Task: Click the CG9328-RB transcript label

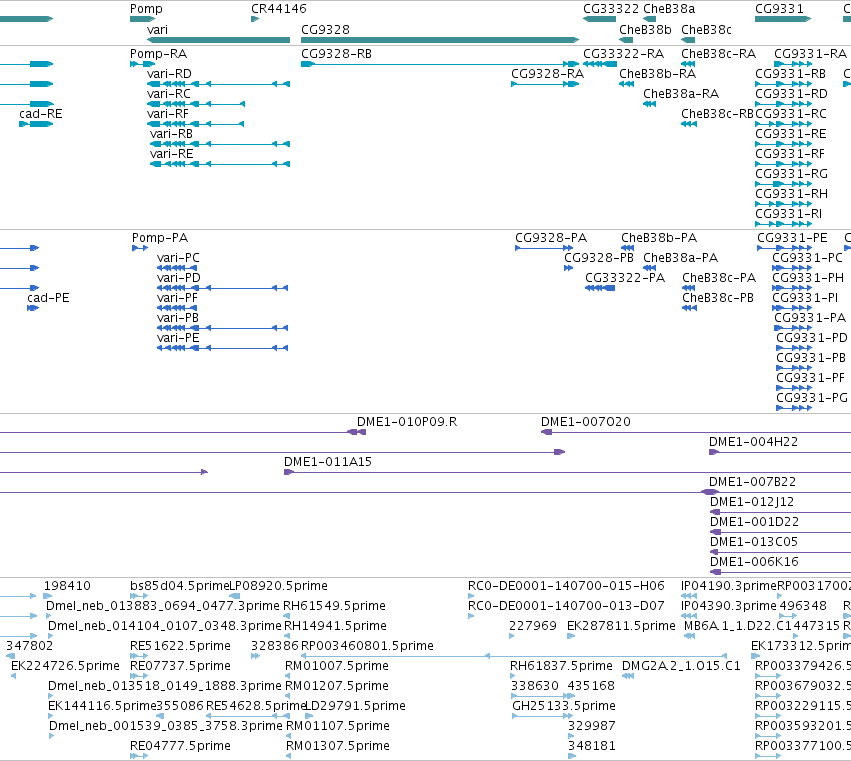Action: [x=336, y=54]
